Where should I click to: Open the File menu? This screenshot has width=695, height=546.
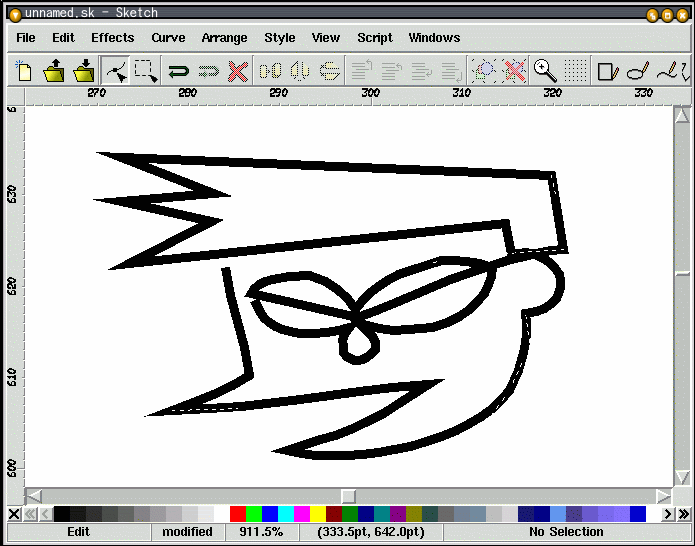click(25, 38)
